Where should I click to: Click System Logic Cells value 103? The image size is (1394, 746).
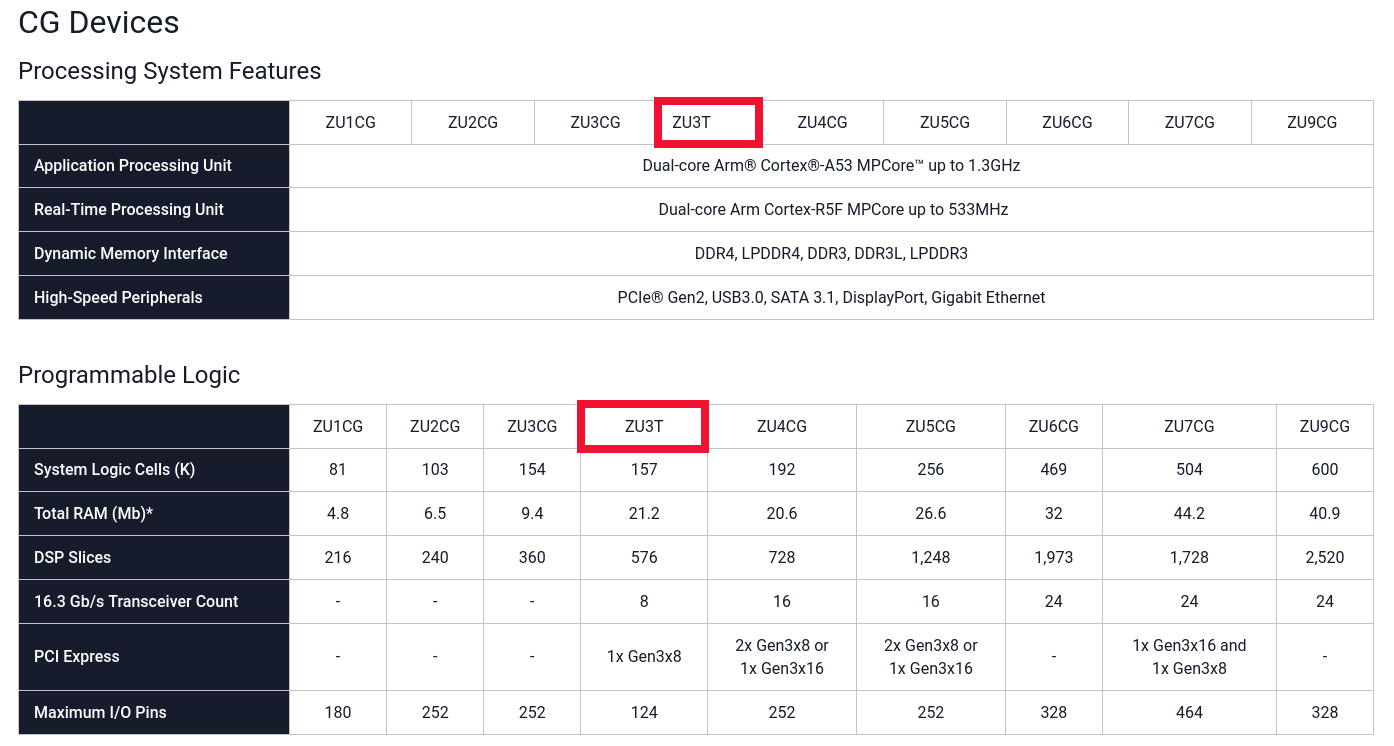pos(435,470)
